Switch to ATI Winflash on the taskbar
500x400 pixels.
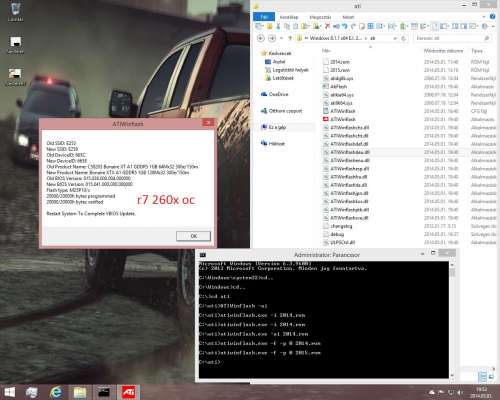click(129, 392)
